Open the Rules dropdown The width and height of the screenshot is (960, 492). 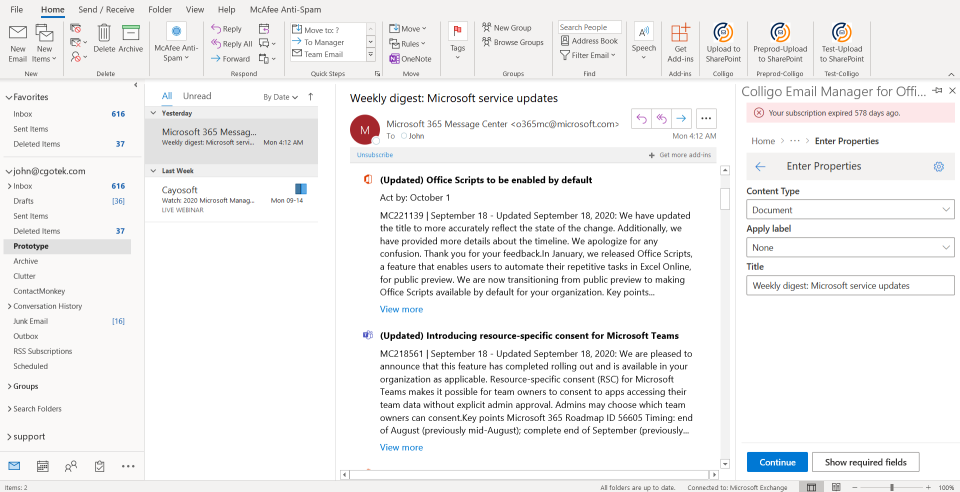(408, 43)
